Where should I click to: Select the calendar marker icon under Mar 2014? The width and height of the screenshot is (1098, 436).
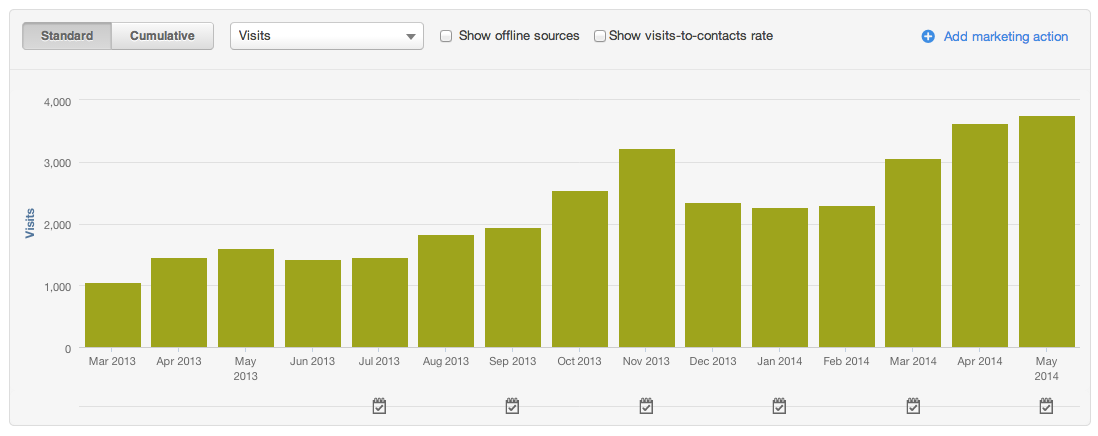(x=913, y=406)
